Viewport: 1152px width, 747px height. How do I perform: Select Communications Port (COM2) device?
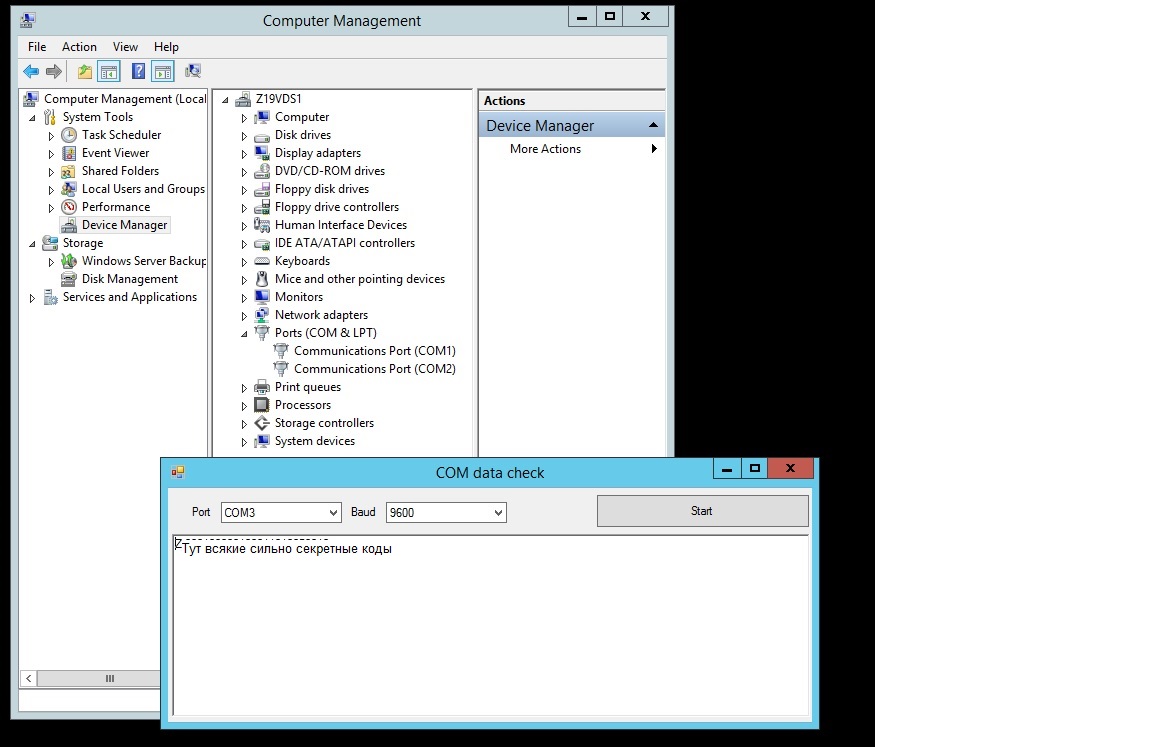[x=374, y=369]
